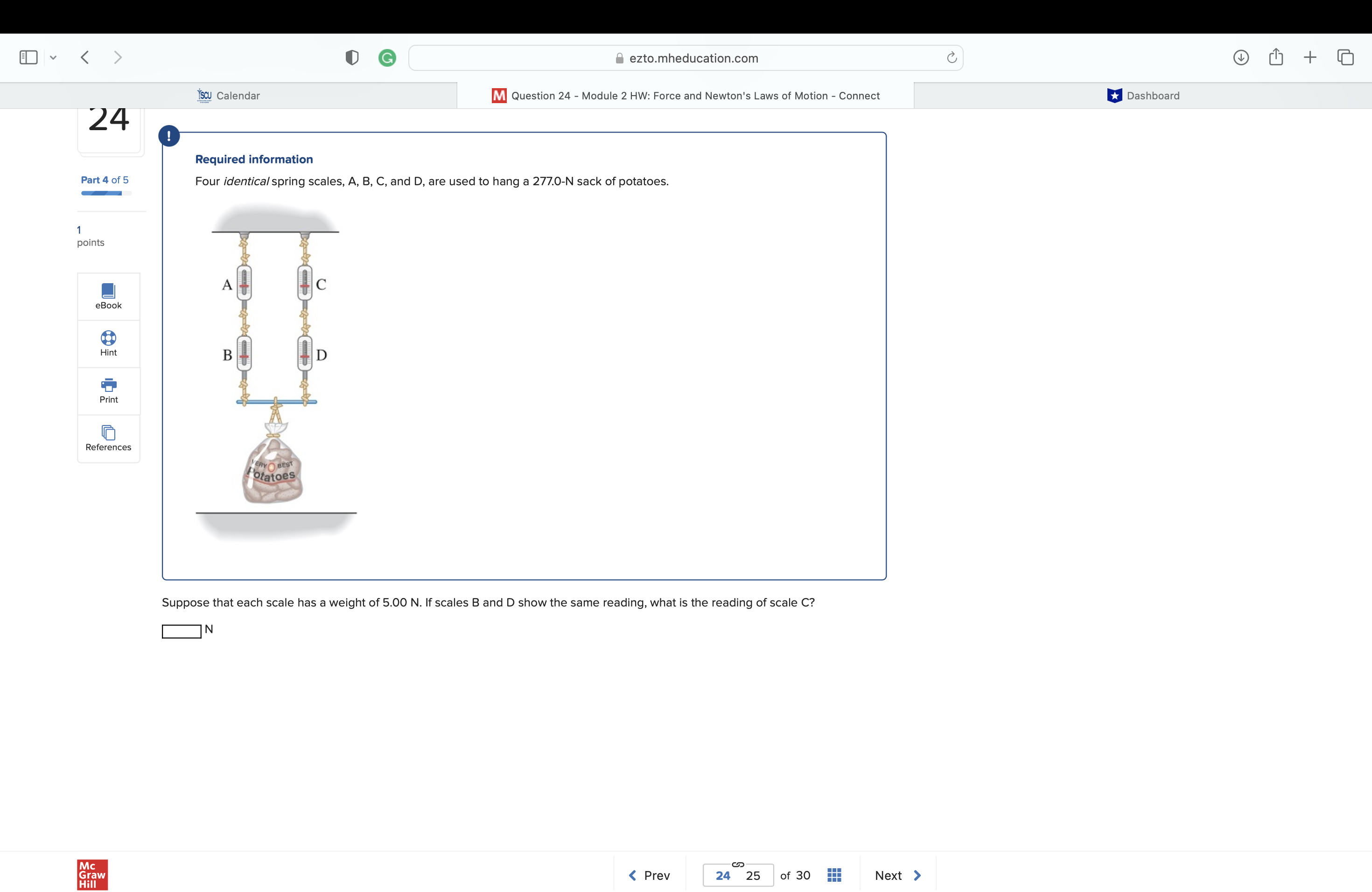This screenshot has width=1372, height=892.
Task: Click the link icon above page numbers
Action: [x=738, y=864]
